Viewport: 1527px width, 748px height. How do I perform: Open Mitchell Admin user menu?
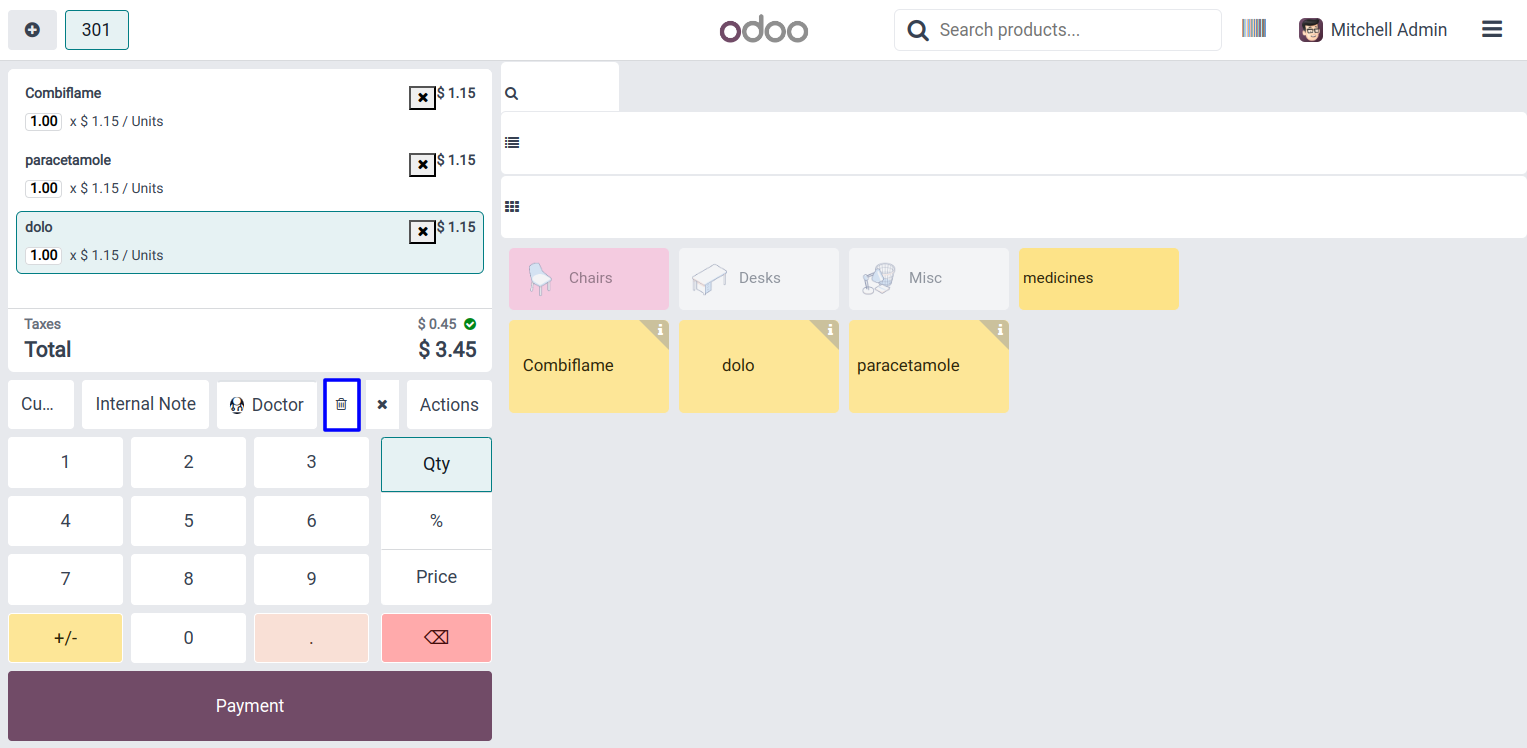click(1373, 30)
